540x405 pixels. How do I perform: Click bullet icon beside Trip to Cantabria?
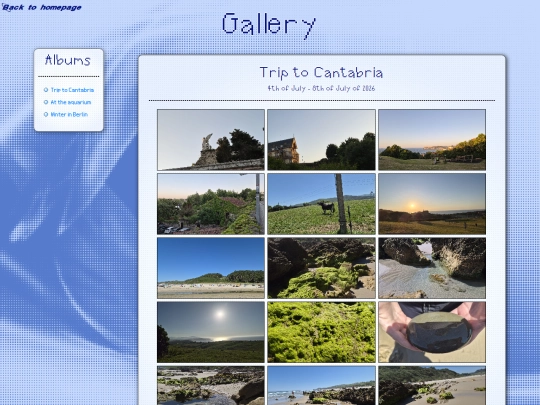point(46,90)
